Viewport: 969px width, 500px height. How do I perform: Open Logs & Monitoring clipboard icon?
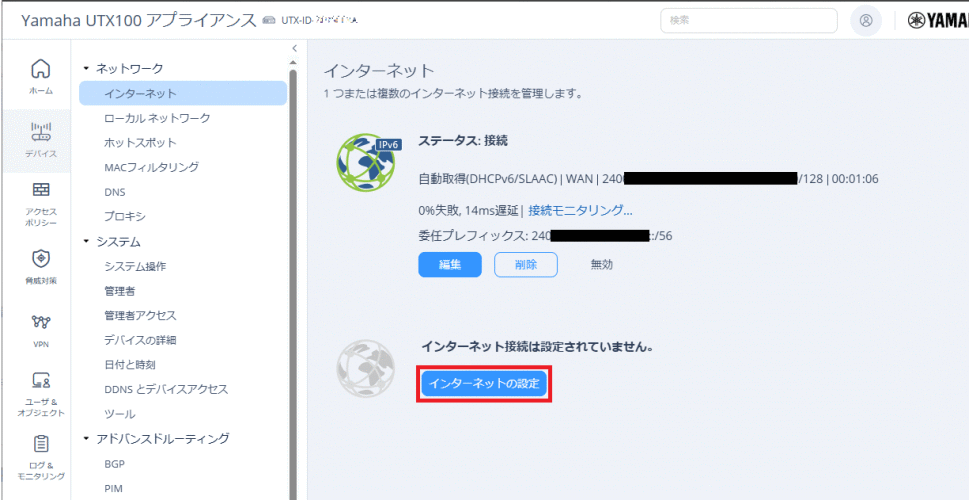pyautogui.click(x=41, y=444)
